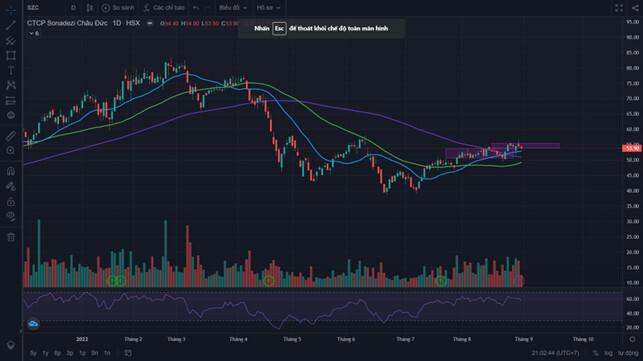643x361 pixels.
Task: Open the prediction and measurement tools
Action: pos(11,101)
